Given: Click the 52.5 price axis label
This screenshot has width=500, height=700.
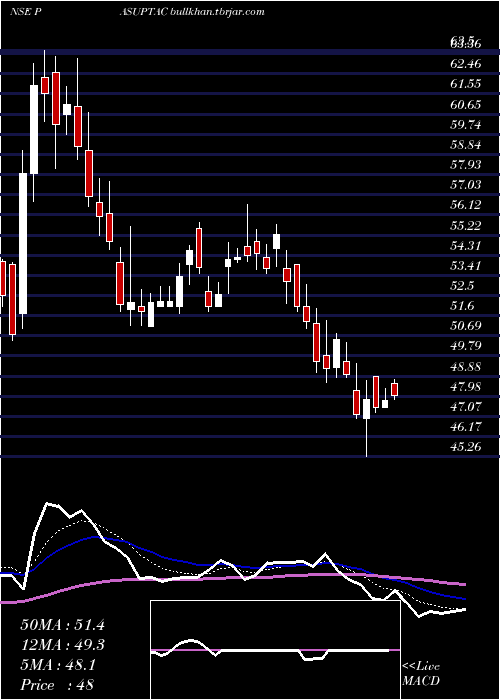Looking at the screenshot, I should point(462,286).
